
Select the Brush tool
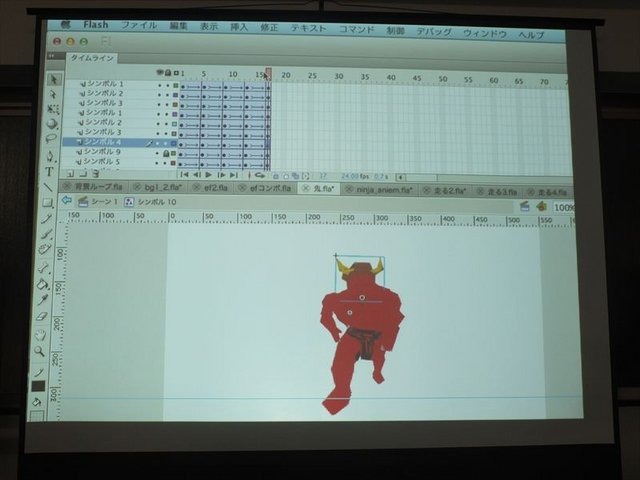[x=46, y=234]
